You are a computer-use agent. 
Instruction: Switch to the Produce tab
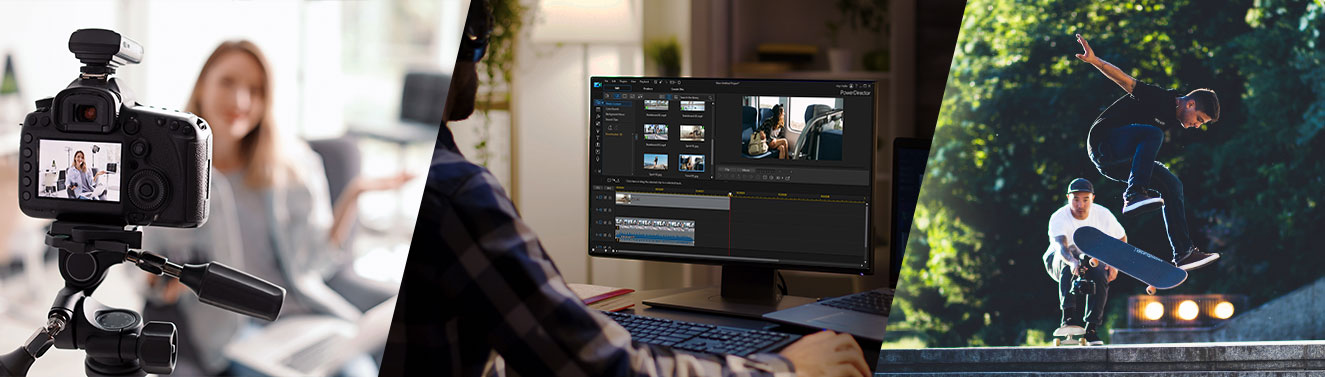pyautogui.click(x=648, y=89)
